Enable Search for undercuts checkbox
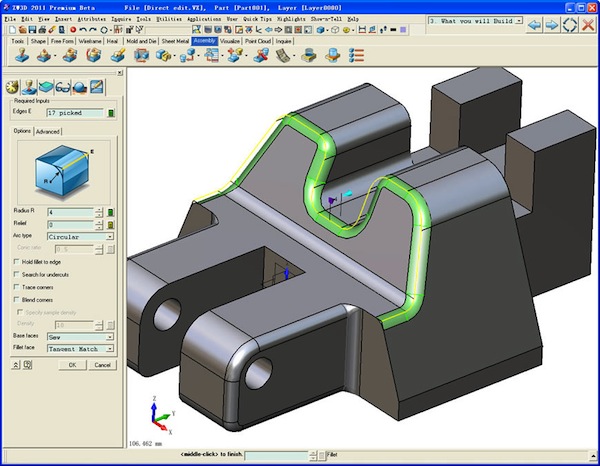 pyautogui.click(x=16, y=274)
